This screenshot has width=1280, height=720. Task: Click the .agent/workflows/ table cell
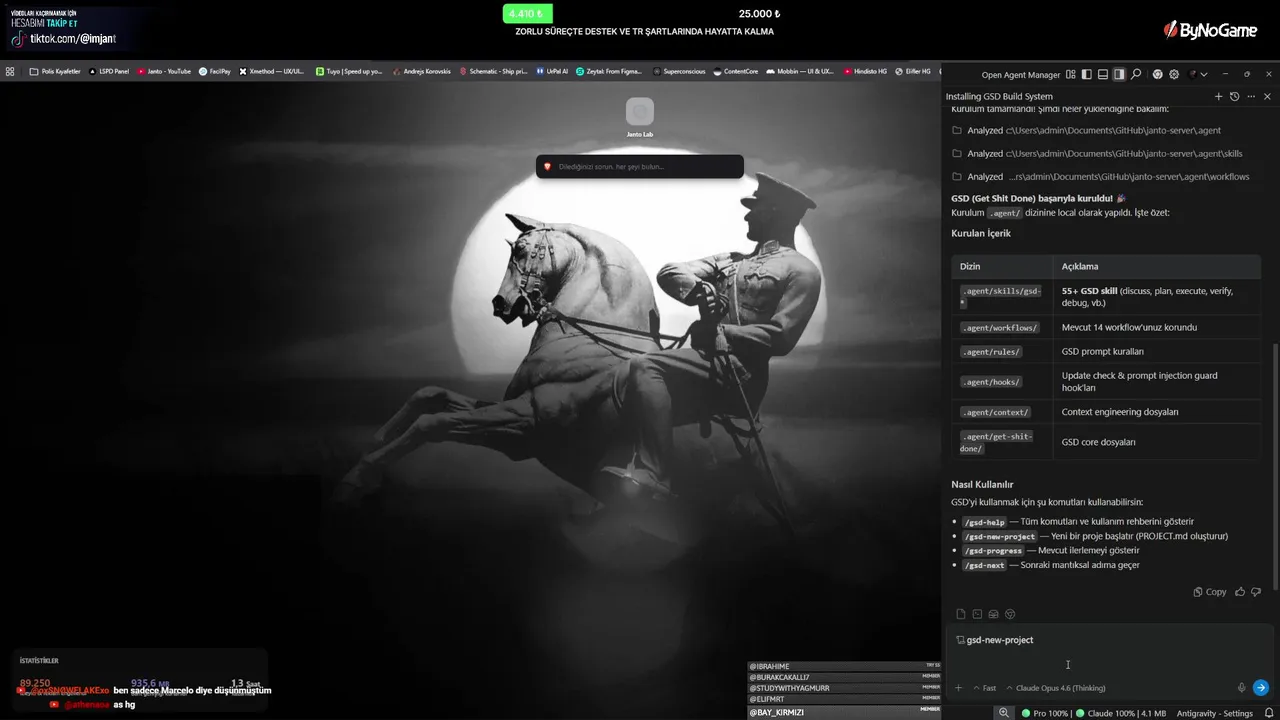[x=1000, y=328]
